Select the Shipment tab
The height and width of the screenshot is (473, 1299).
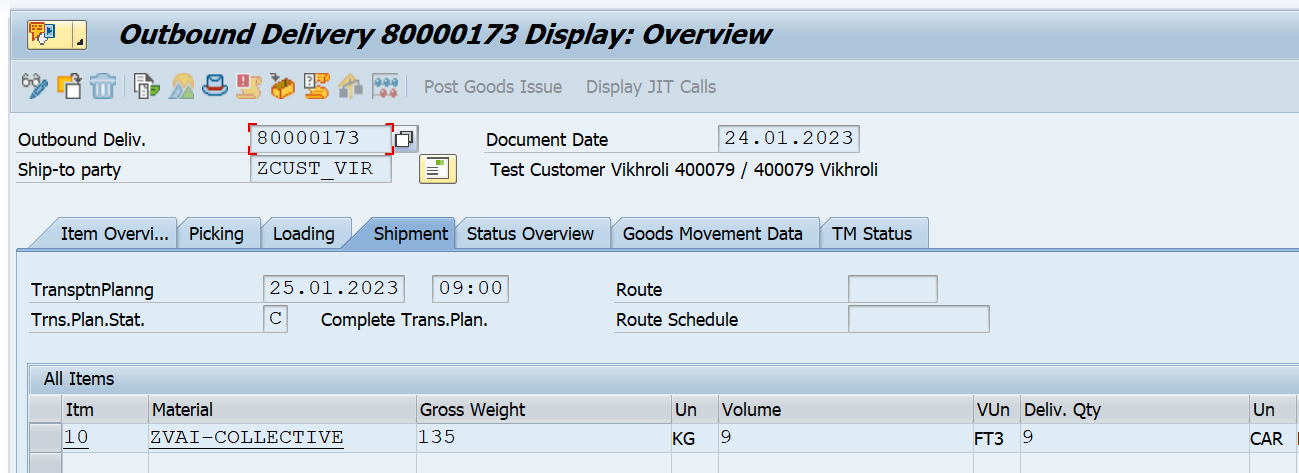click(410, 234)
